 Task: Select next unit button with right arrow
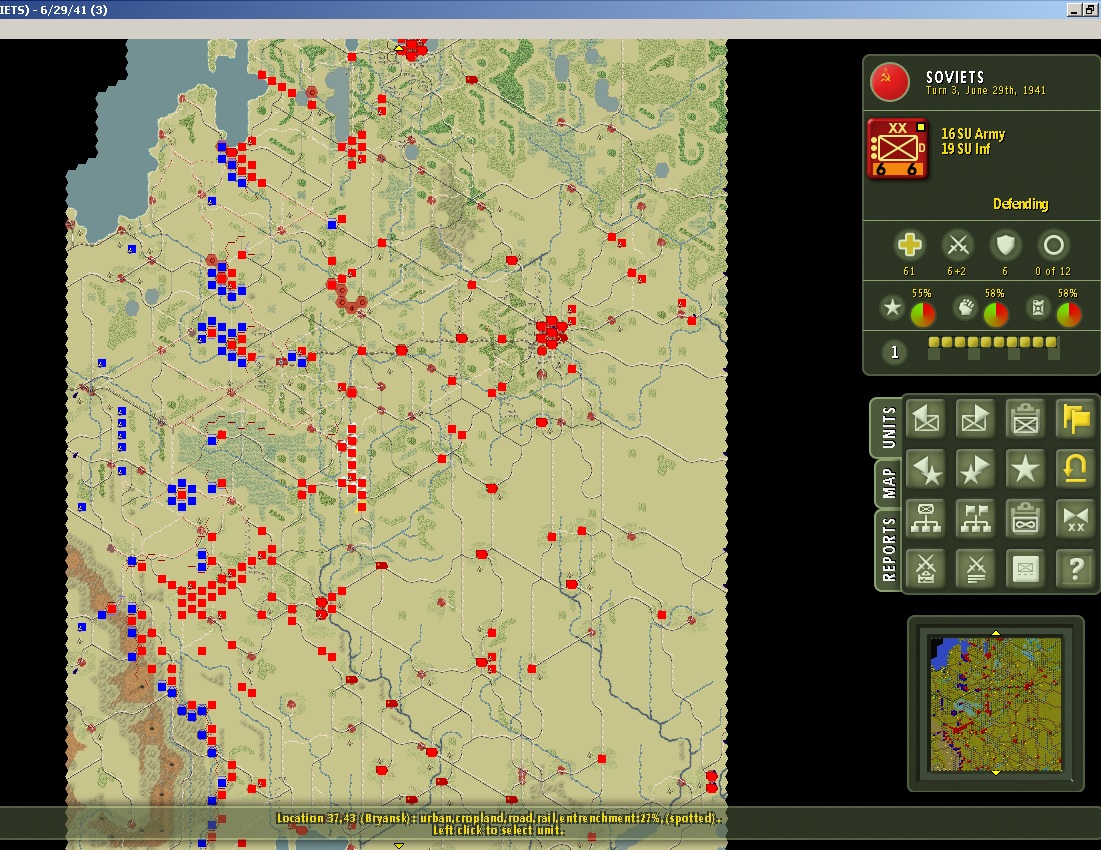pyautogui.click(x=975, y=418)
